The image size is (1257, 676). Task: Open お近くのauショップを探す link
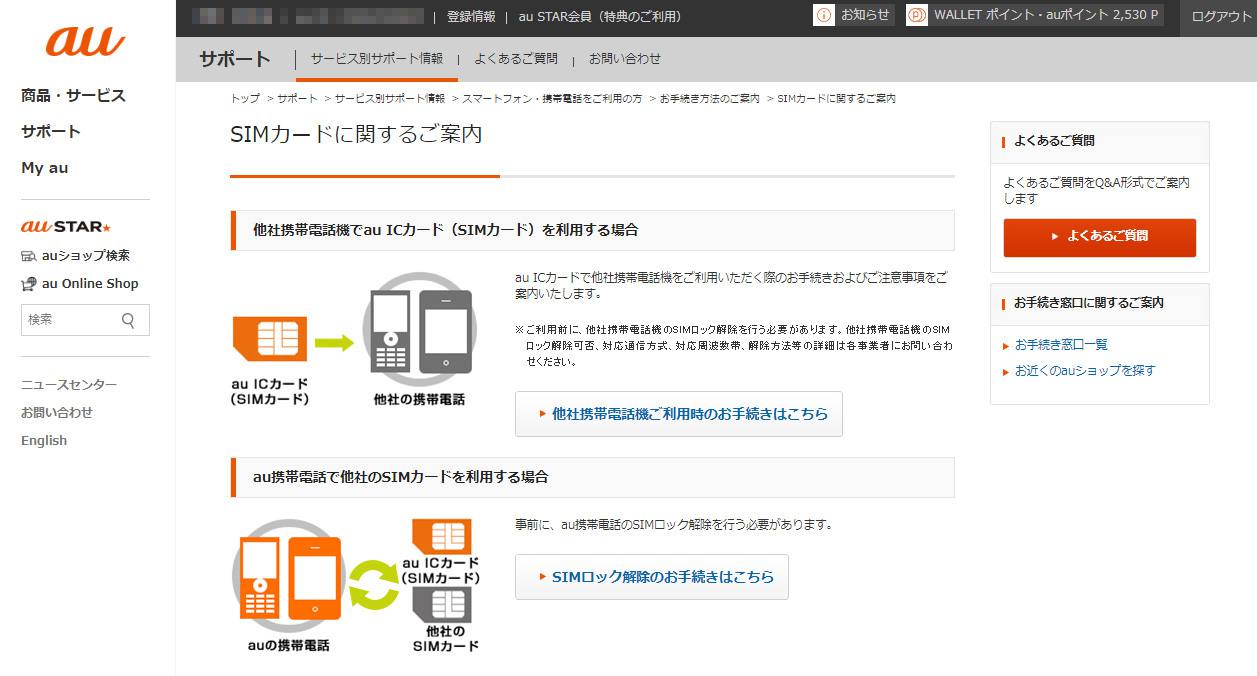click(1085, 371)
